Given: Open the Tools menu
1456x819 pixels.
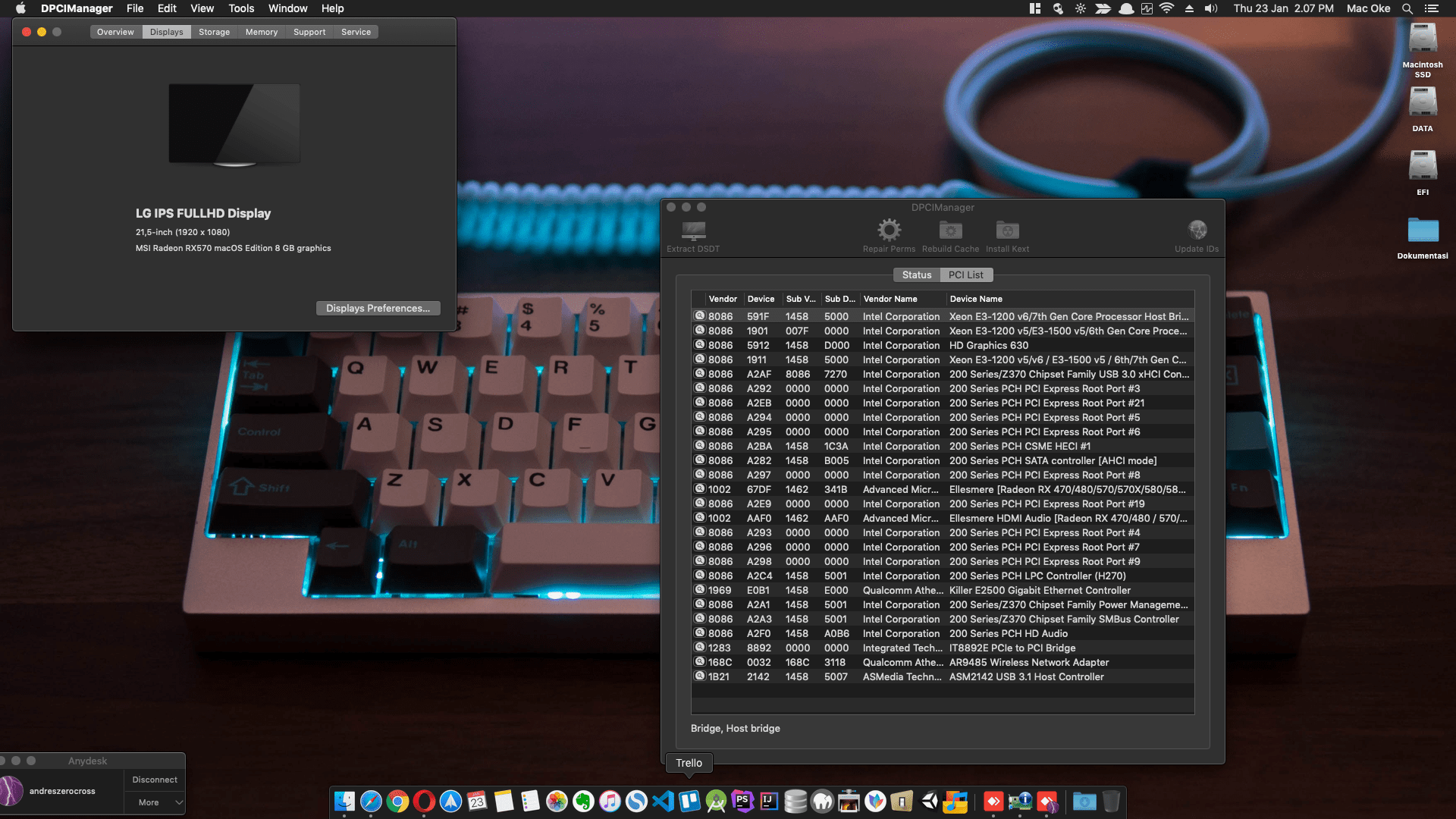Looking at the screenshot, I should coord(241,8).
